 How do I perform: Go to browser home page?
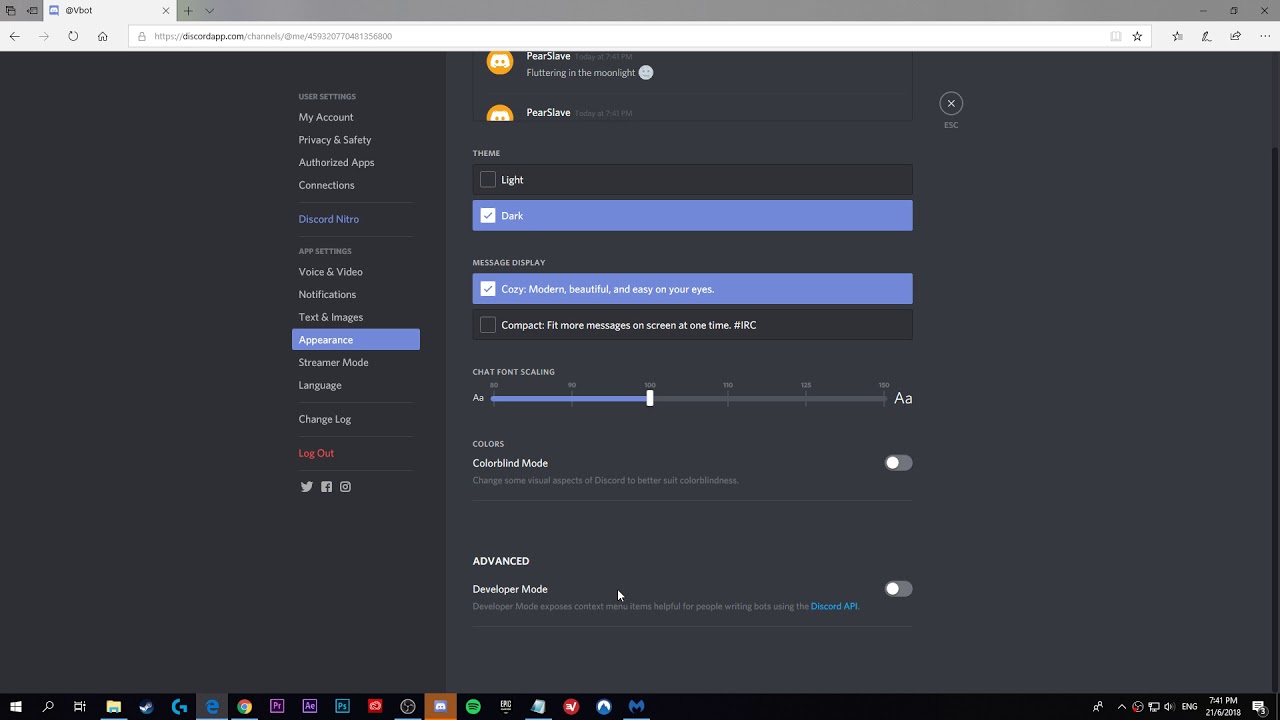click(x=102, y=36)
